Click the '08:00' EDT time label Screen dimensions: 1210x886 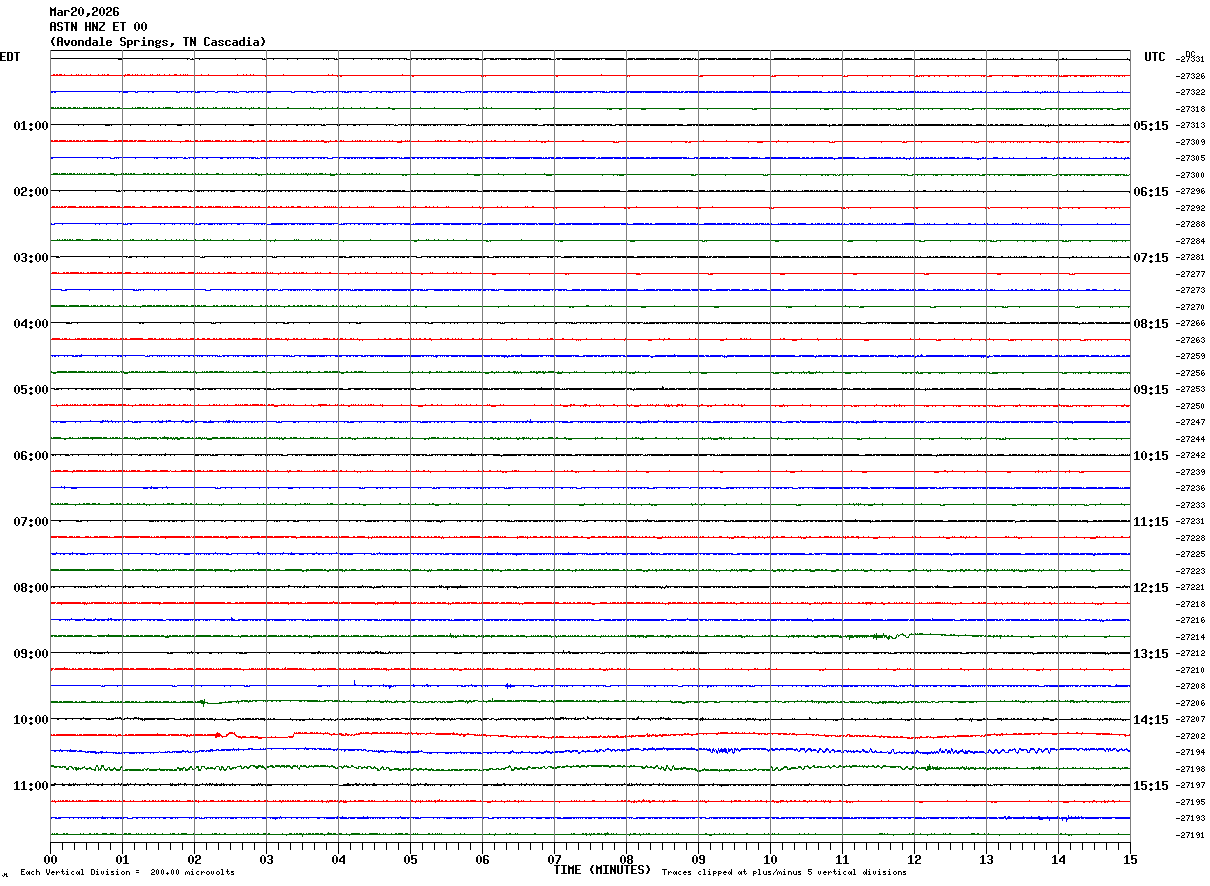tap(31, 588)
